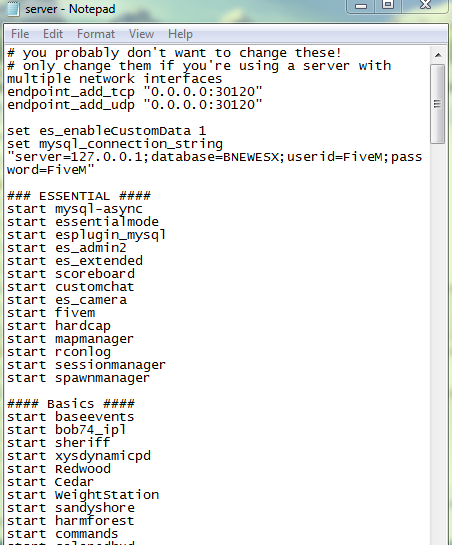Click the vertical scrollbar thumb
Viewport: 452px width, 545px height.
click(438, 104)
